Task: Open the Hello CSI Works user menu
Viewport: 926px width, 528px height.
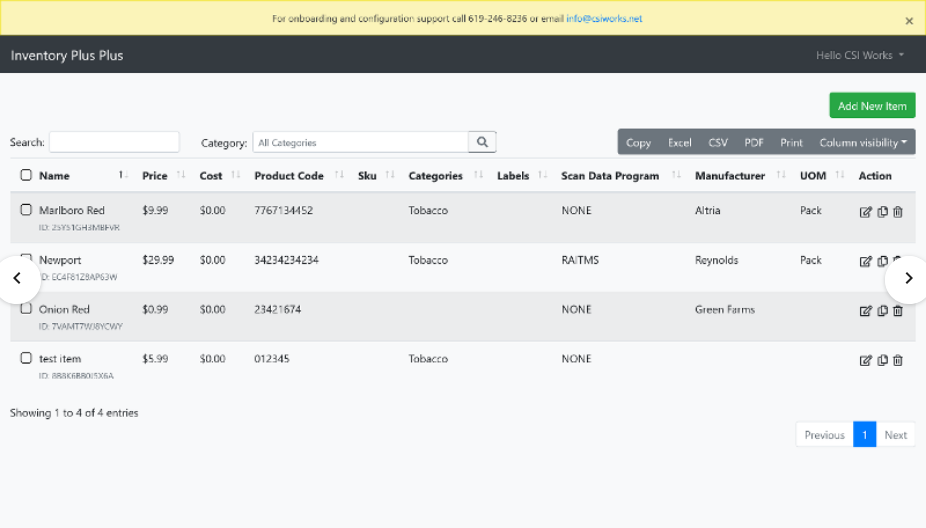Action: [x=860, y=55]
